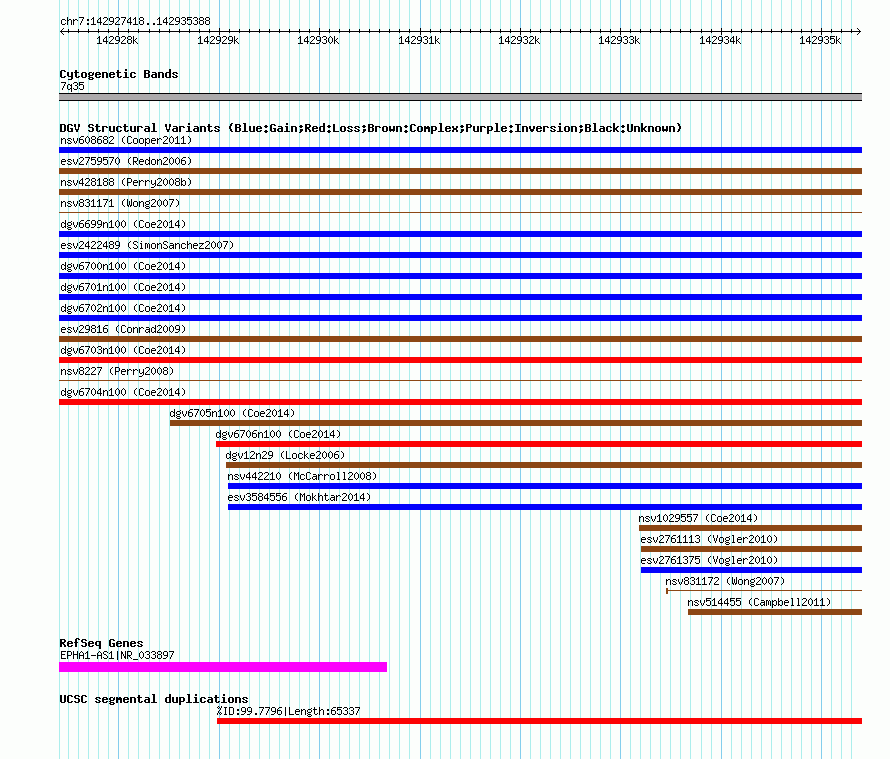
Task: Click dgv6706n100 (Coe2014) label
Action: [278, 434]
